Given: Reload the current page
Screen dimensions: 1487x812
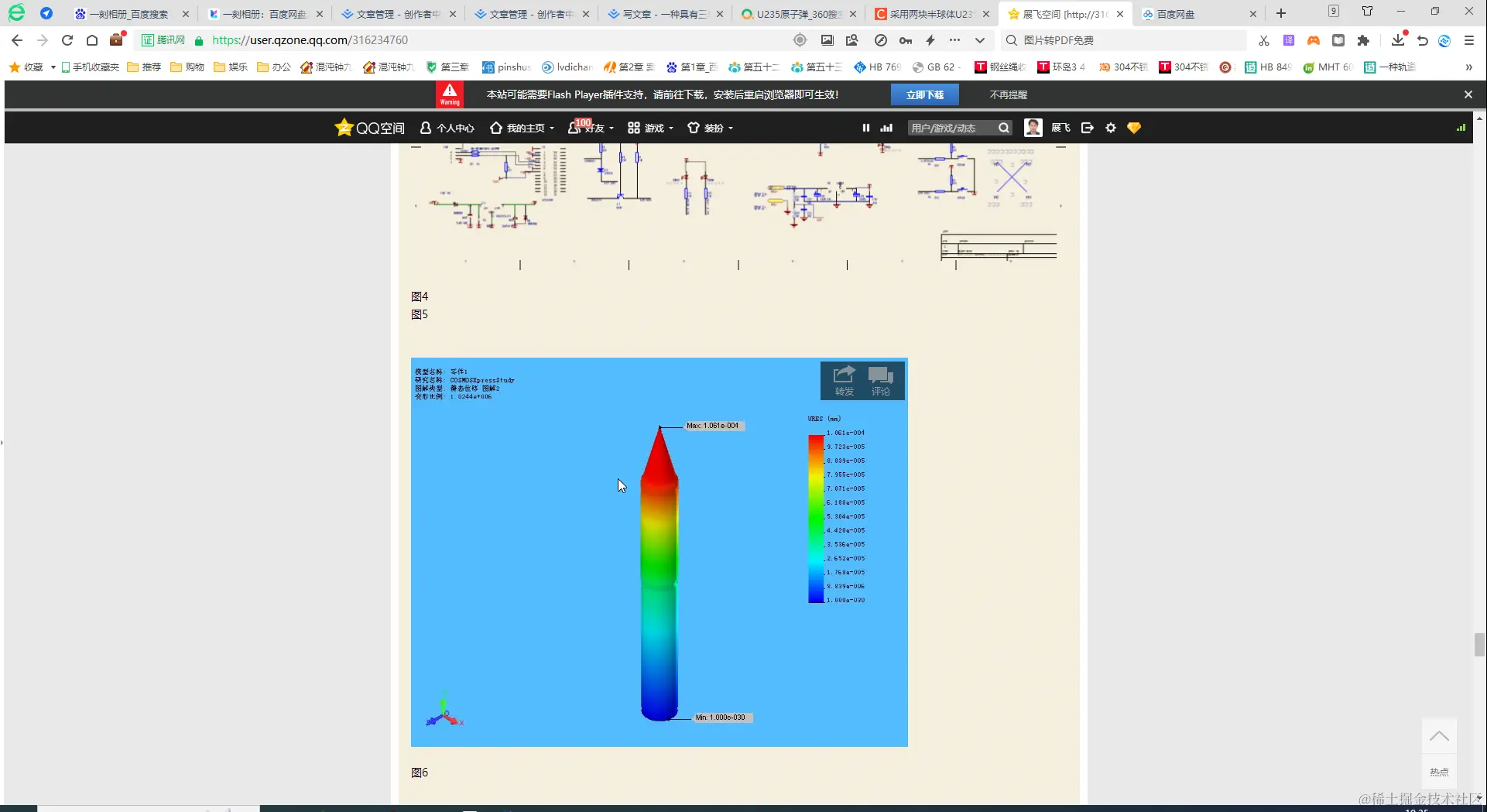Looking at the screenshot, I should coord(67,40).
